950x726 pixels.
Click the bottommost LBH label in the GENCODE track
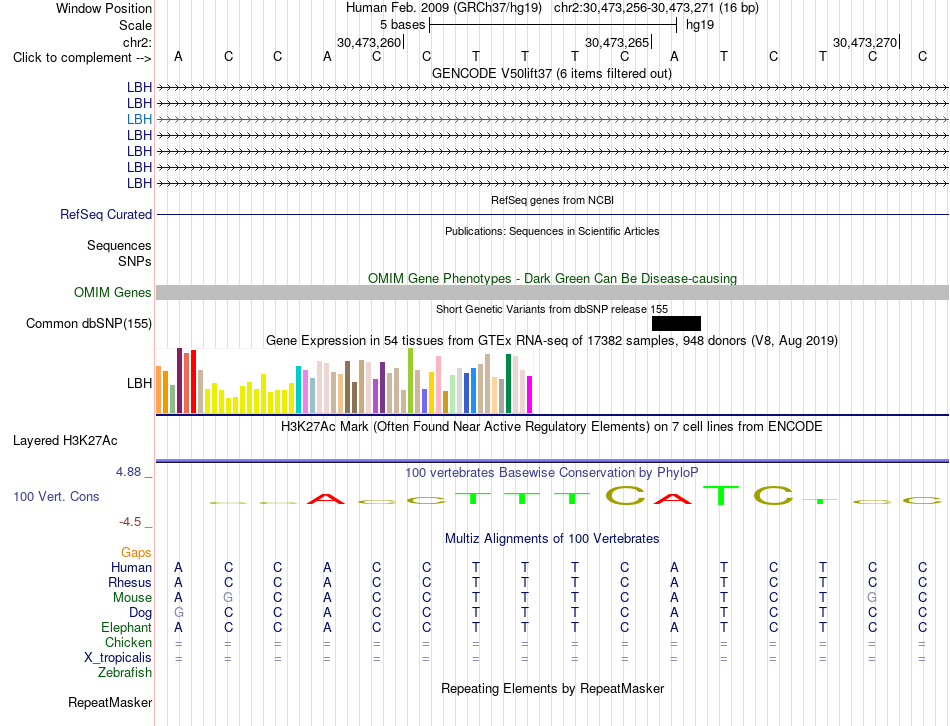139,183
